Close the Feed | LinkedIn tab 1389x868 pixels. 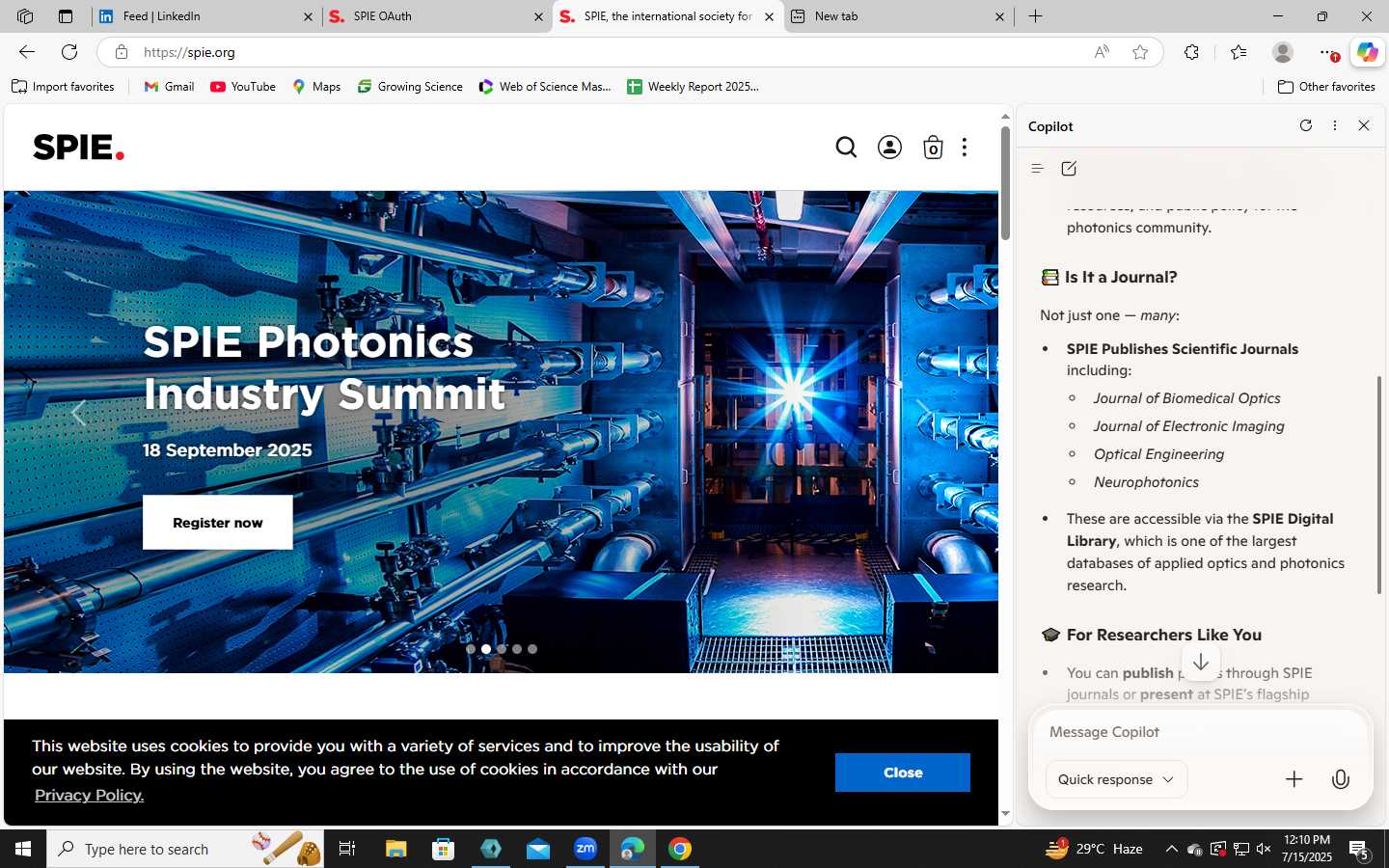click(x=309, y=16)
